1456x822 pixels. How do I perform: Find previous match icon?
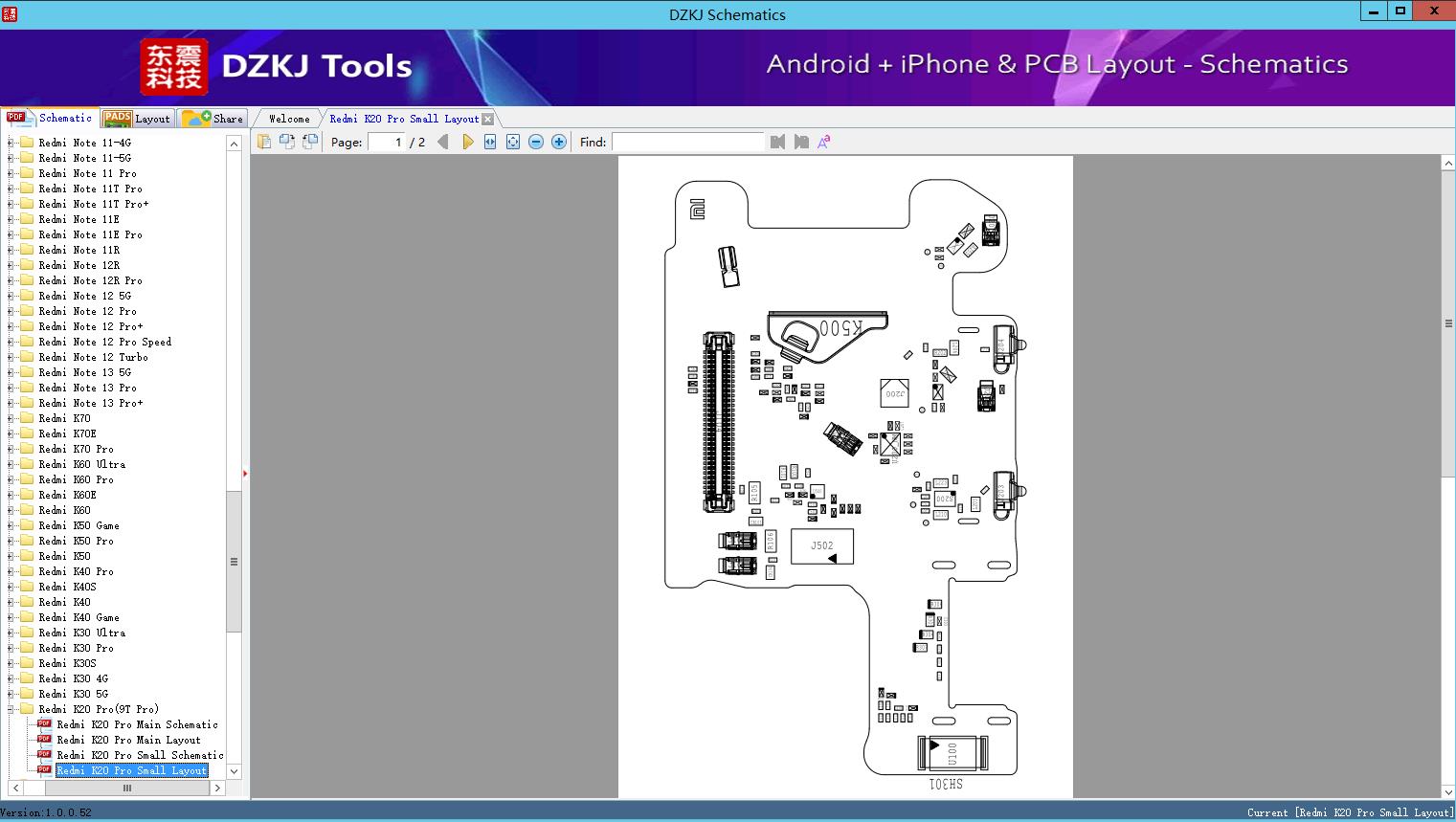tap(777, 142)
